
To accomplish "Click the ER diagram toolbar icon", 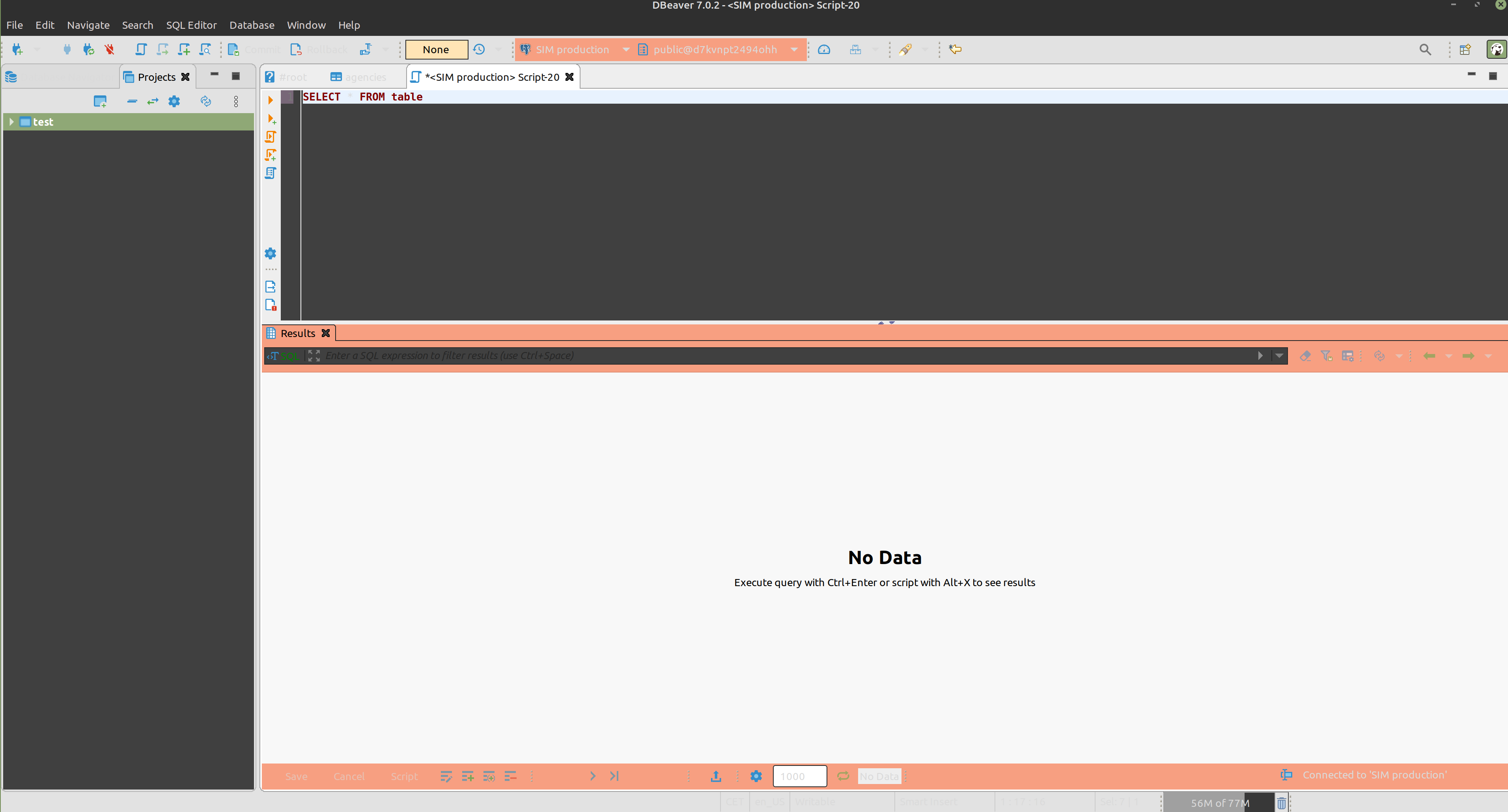I will pyautogui.click(x=855, y=50).
